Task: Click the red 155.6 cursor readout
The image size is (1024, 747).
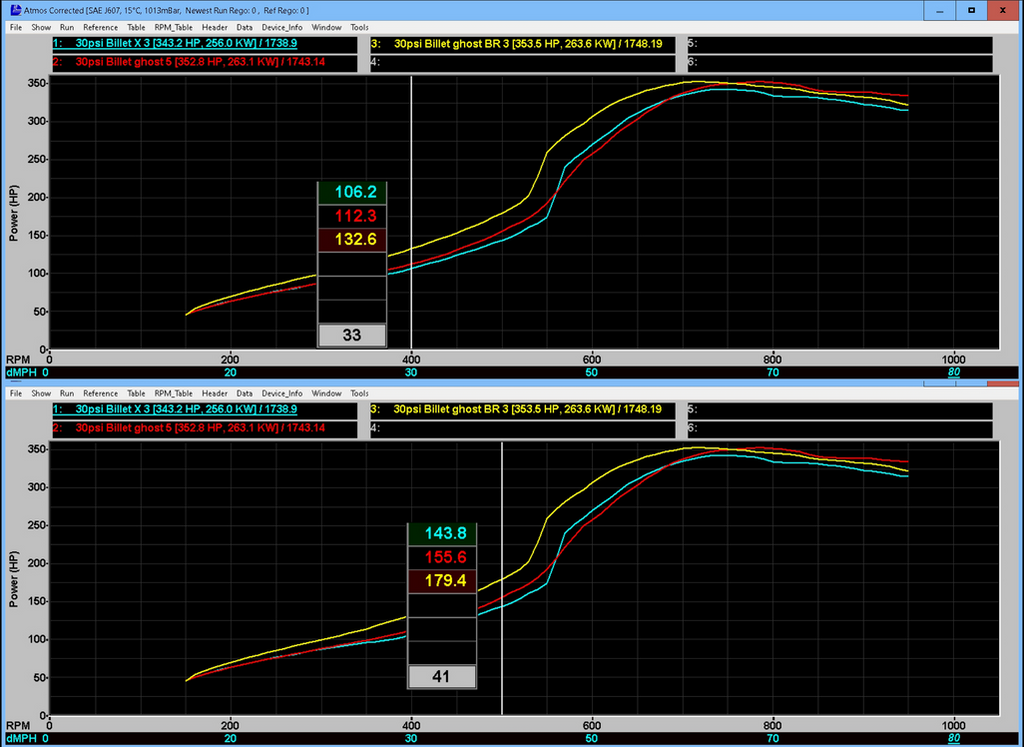Action: 441,558
